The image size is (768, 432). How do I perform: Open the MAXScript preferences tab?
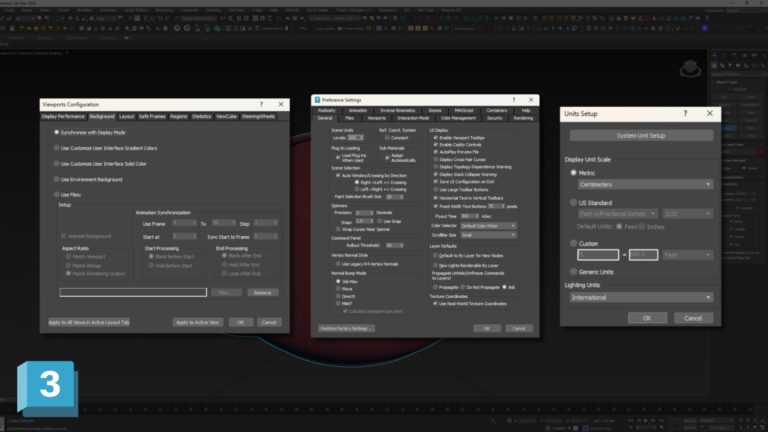[x=464, y=111]
